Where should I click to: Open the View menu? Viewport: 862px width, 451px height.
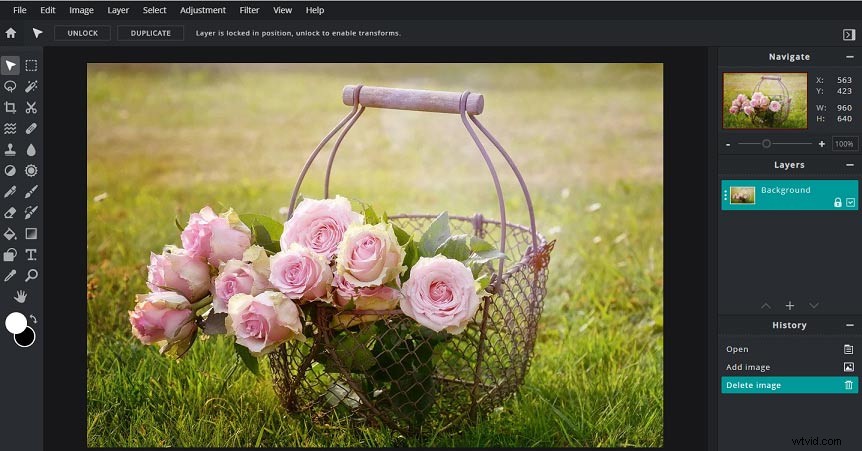point(283,10)
